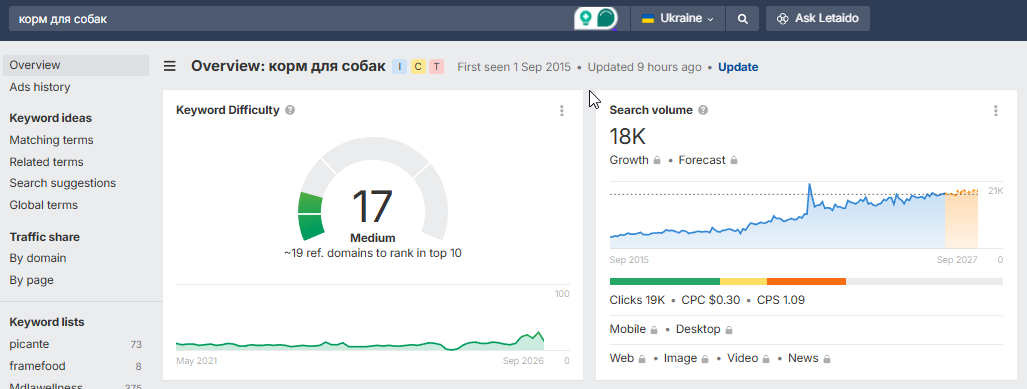The width and height of the screenshot is (1027, 389).
Task: Click the locked Growth option
Action: click(635, 160)
